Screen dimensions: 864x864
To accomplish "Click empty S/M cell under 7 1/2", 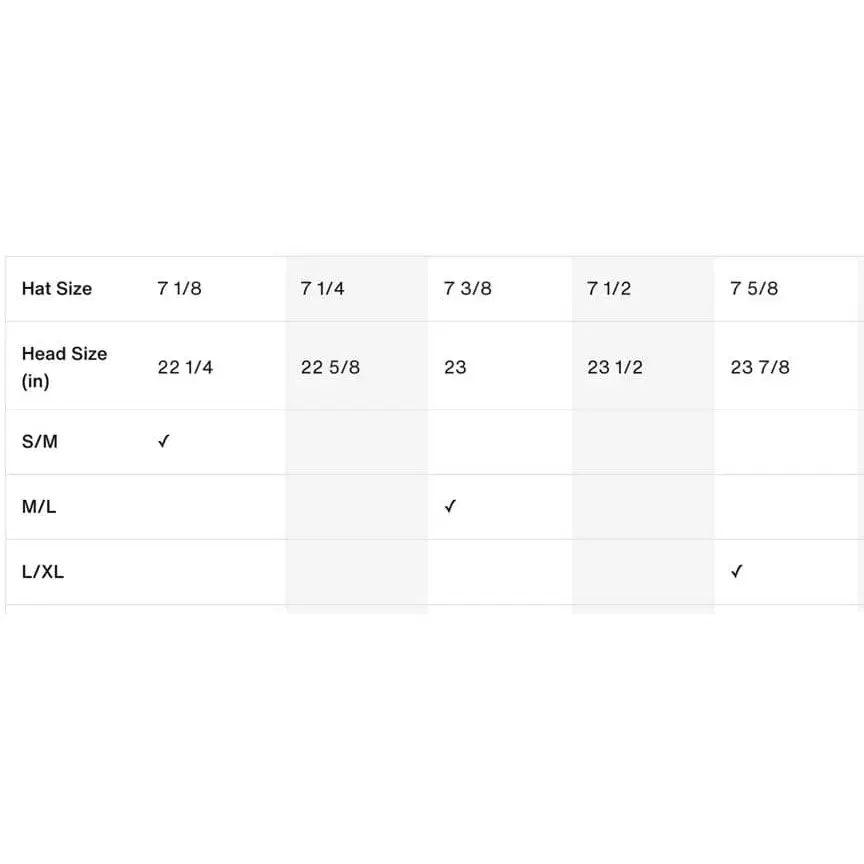I will point(643,442).
